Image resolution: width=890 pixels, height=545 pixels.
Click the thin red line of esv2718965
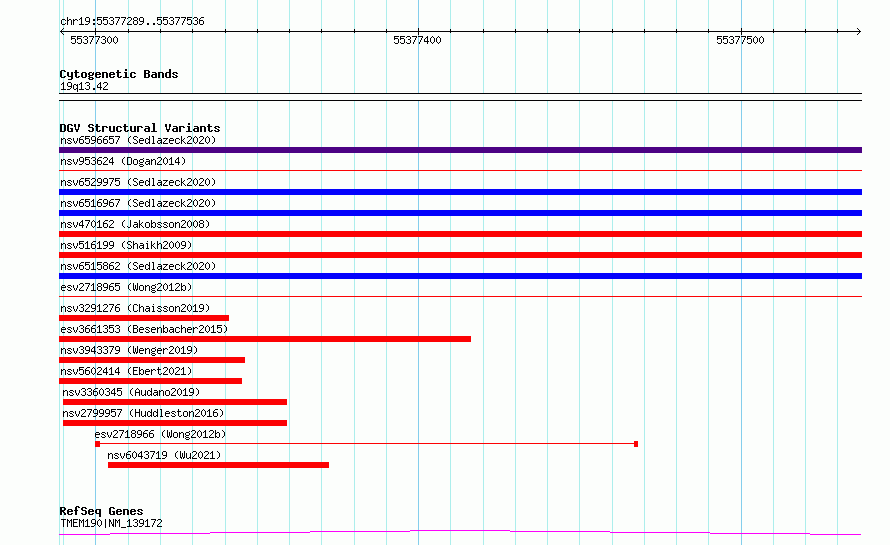[x=460, y=296]
